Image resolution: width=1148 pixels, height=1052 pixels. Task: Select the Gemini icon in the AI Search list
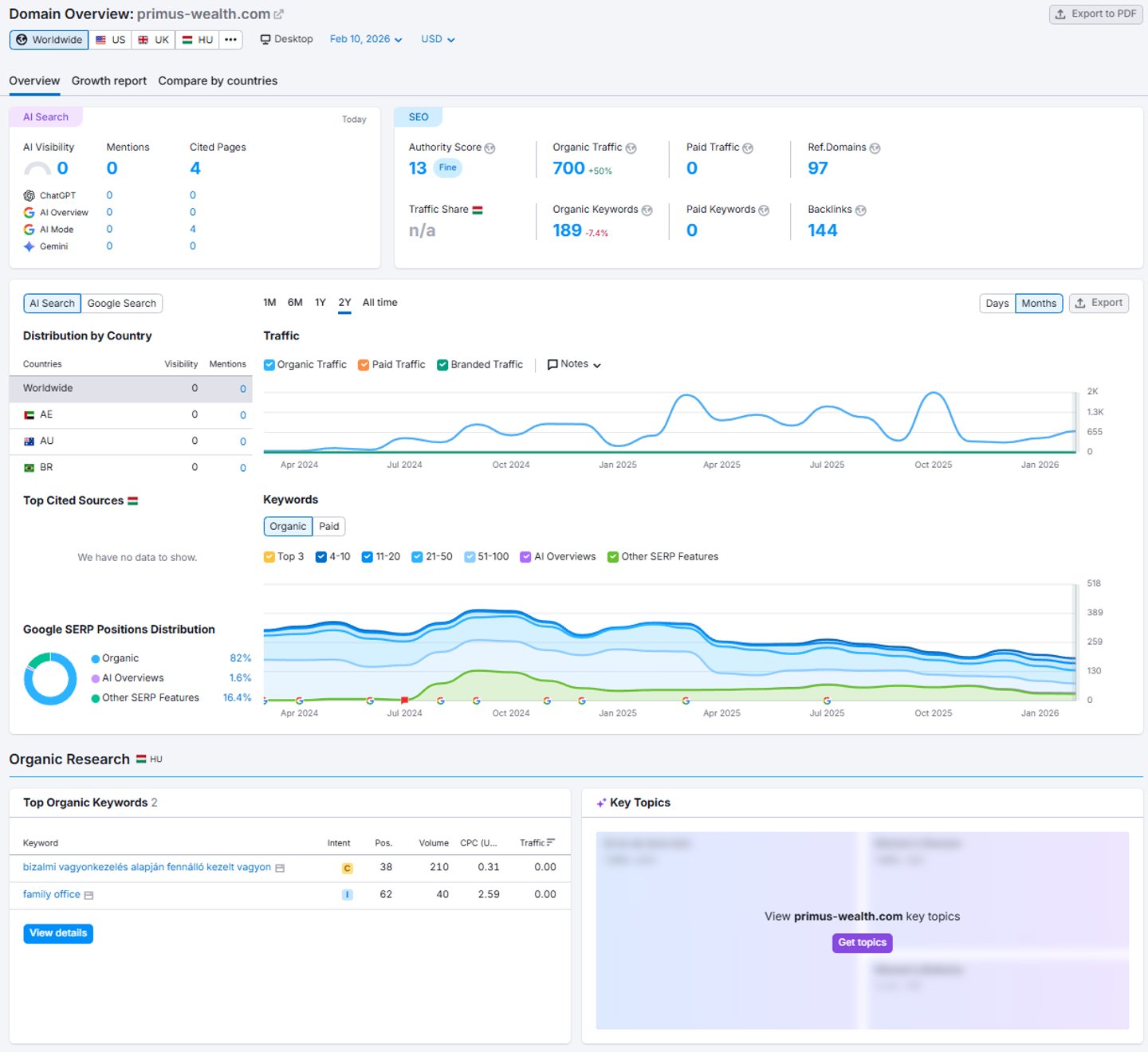pos(29,246)
